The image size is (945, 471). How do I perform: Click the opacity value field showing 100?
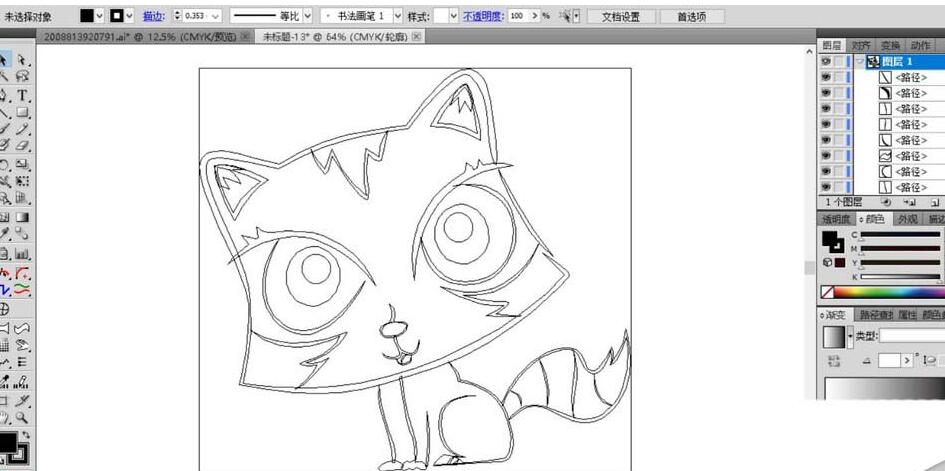[x=518, y=16]
